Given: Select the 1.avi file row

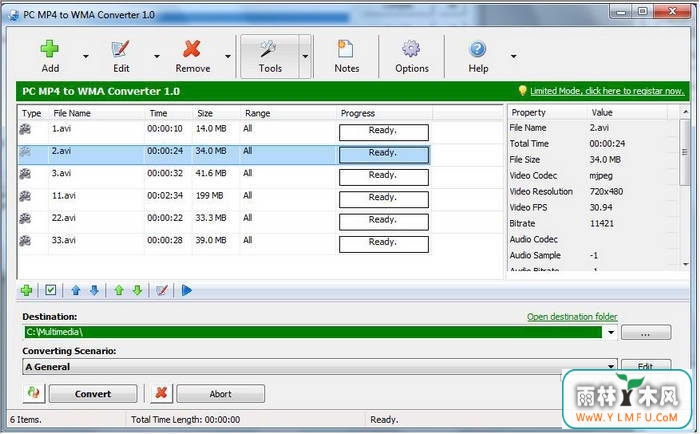Looking at the screenshot, I should [224, 132].
